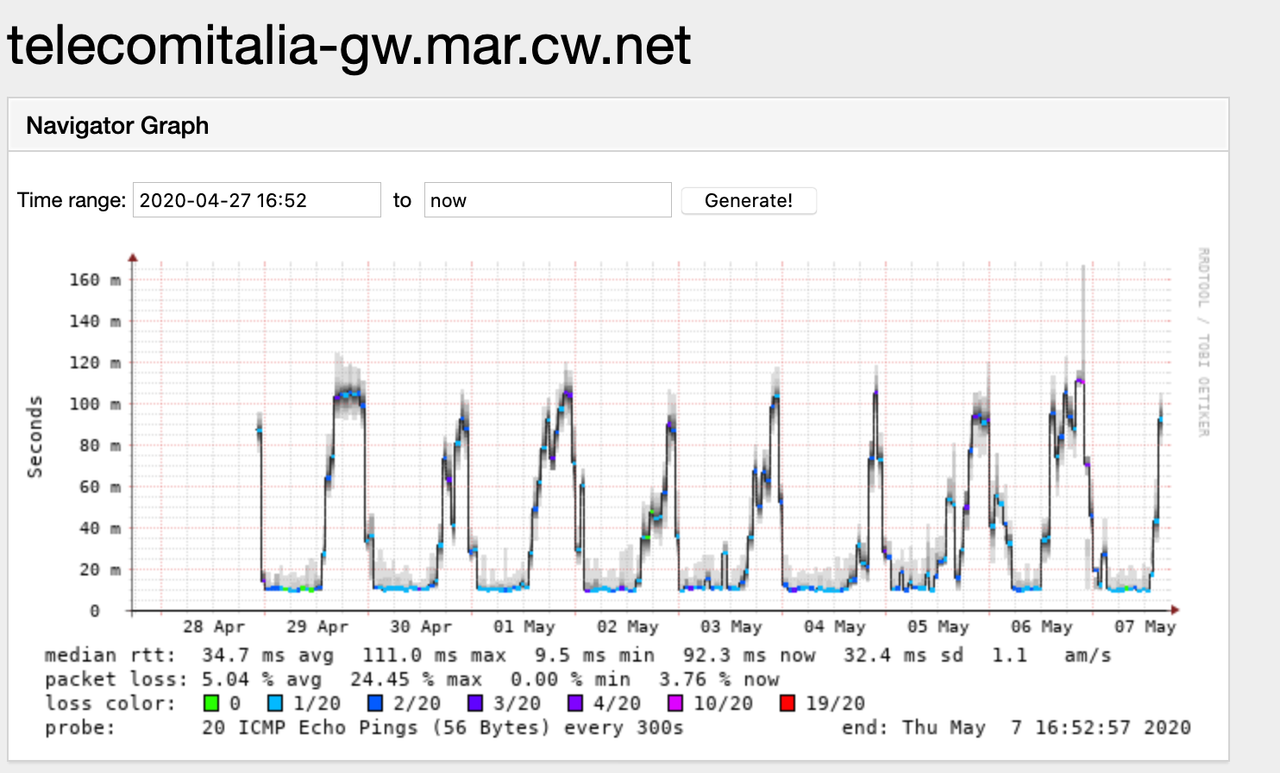
Task: Click the 04 May x-axis label
Action: point(836,627)
